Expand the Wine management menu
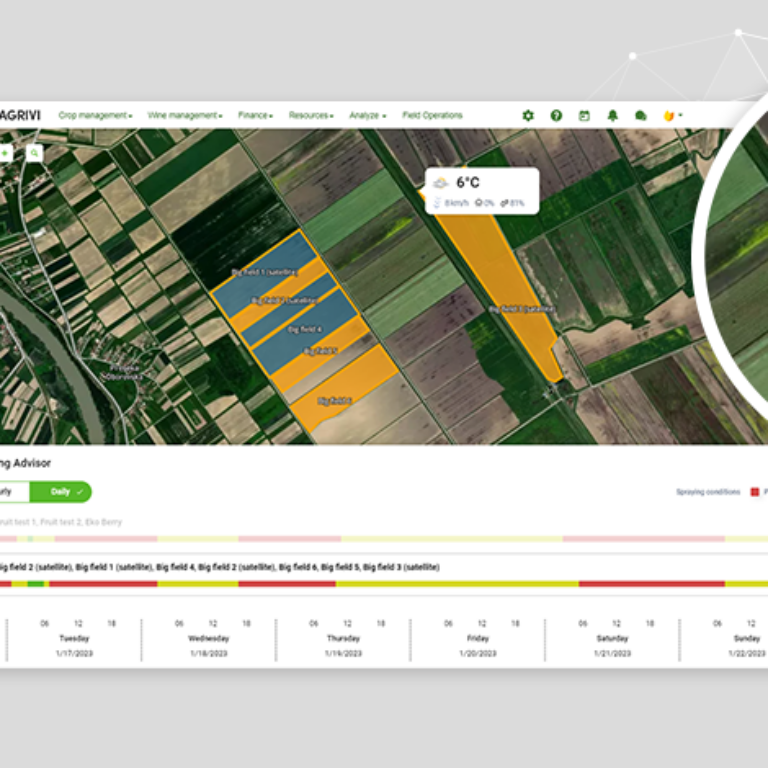This screenshot has height=768, width=768. click(x=185, y=116)
